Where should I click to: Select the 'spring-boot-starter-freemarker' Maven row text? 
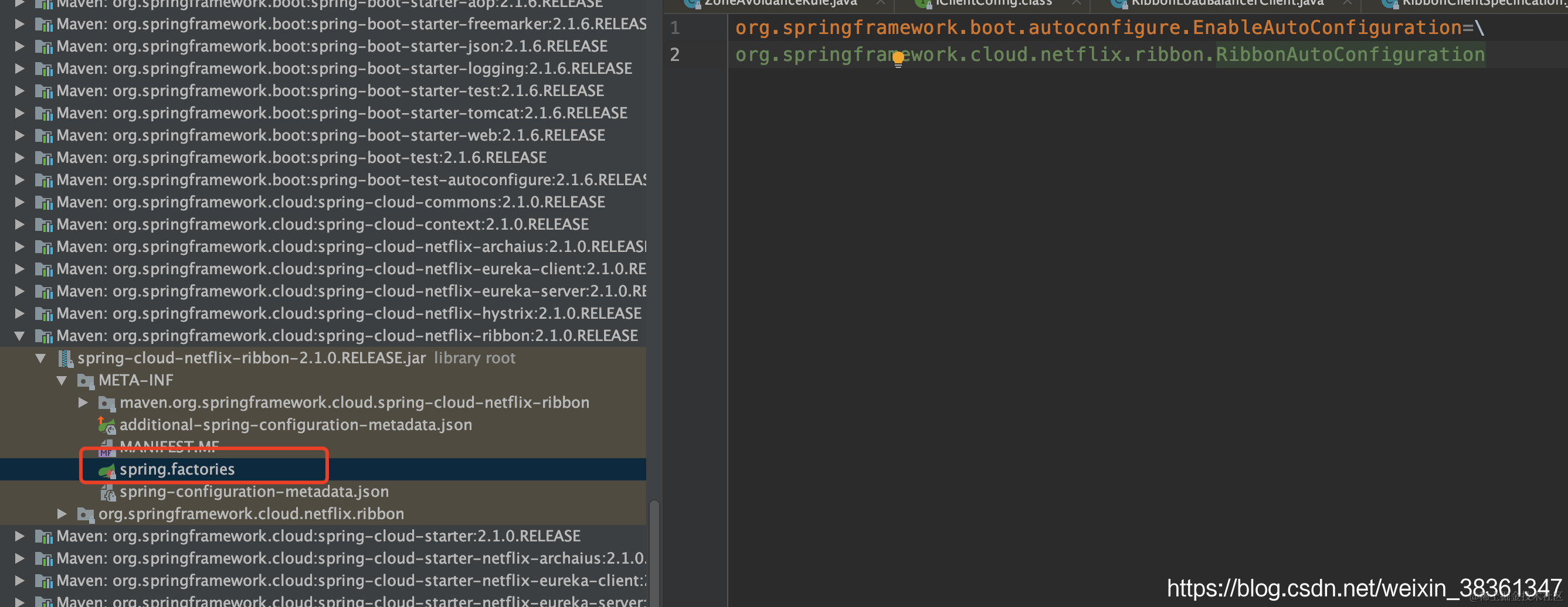click(x=351, y=25)
